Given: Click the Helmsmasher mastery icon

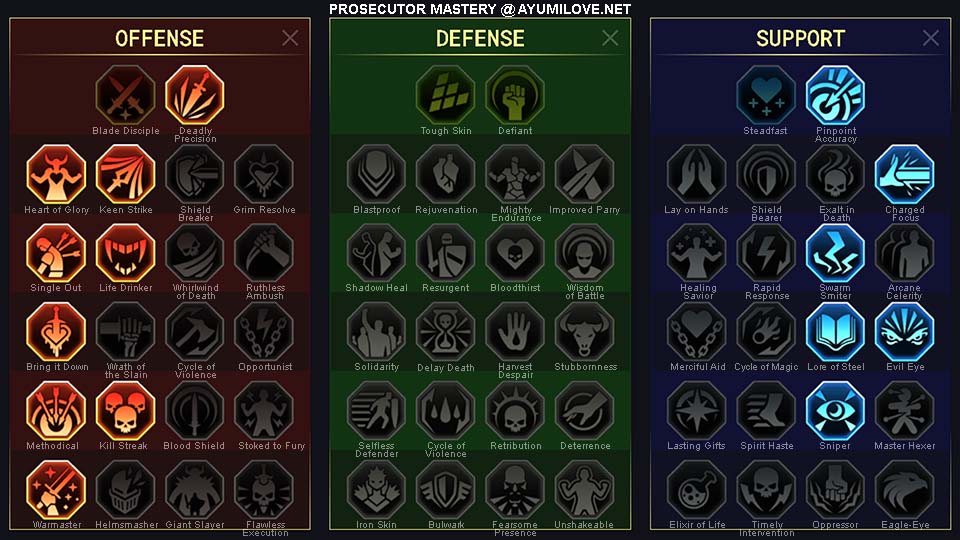Looking at the screenshot, I should point(126,490).
